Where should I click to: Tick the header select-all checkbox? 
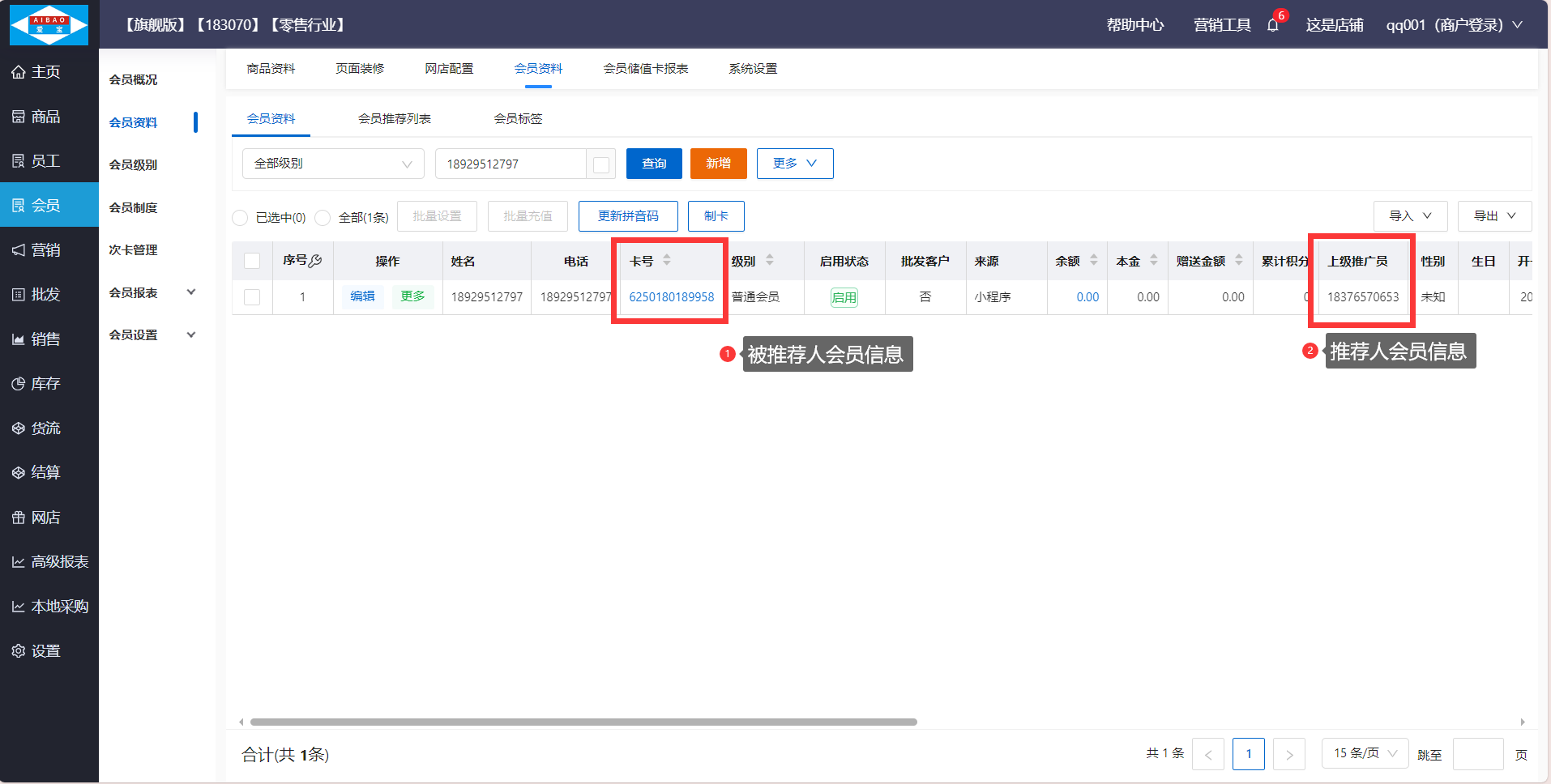[252, 261]
